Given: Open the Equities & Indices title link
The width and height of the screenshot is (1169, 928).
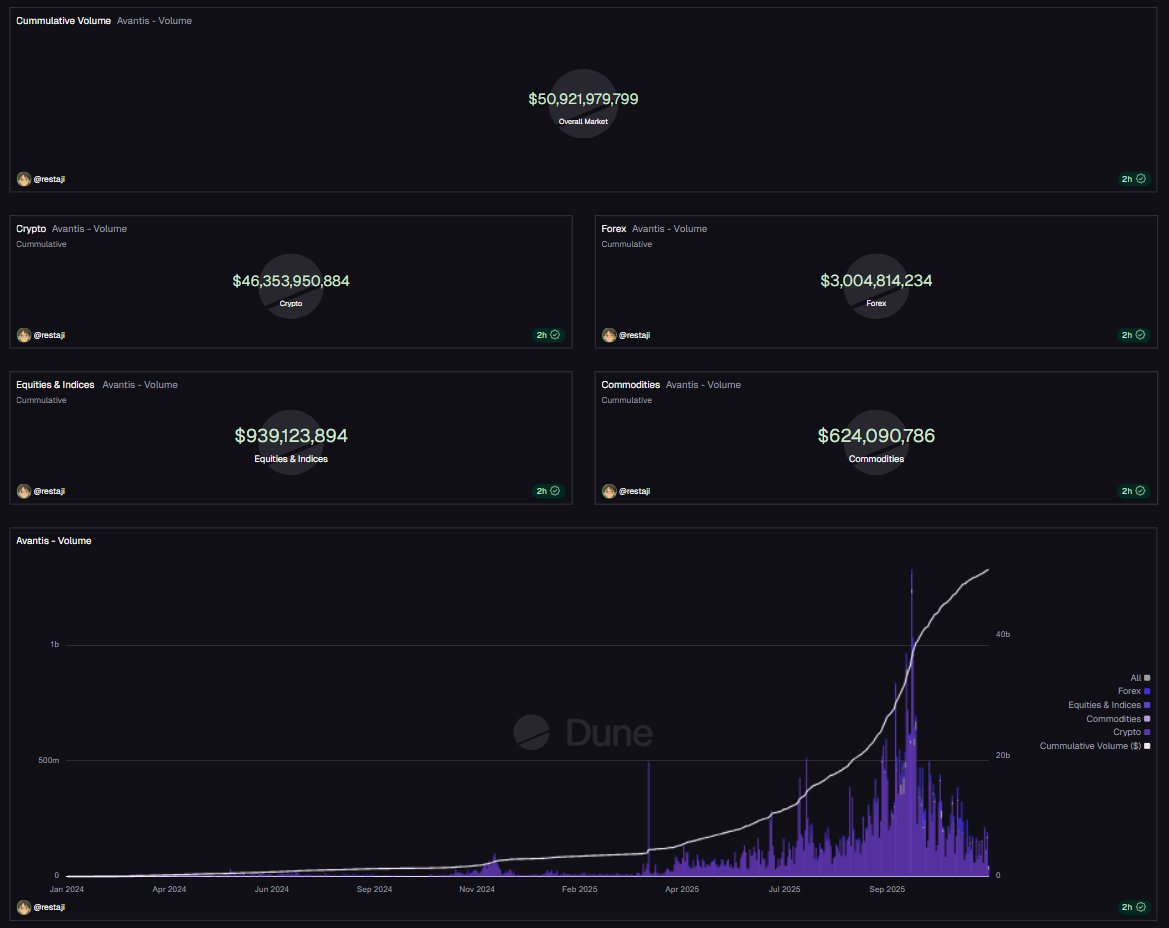Looking at the screenshot, I should pyautogui.click(x=55, y=385).
